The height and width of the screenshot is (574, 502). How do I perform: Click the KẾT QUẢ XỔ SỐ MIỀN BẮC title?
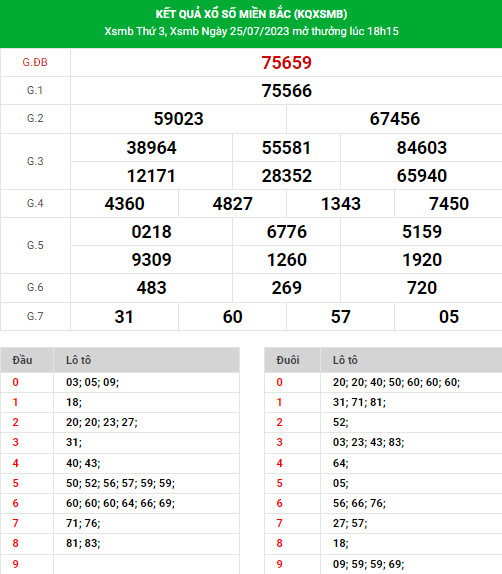(251, 14)
